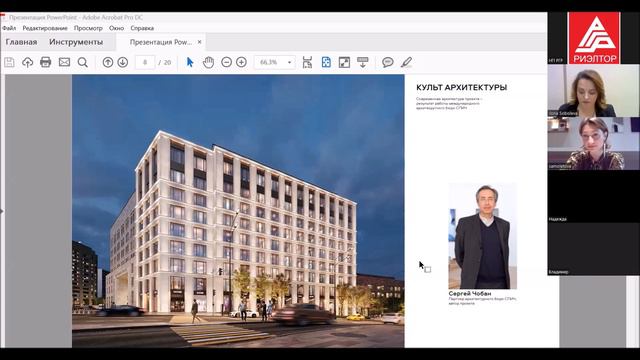Click Fit width scrolling icon
This screenshot has height=360, width=640.
pos(307,62)
